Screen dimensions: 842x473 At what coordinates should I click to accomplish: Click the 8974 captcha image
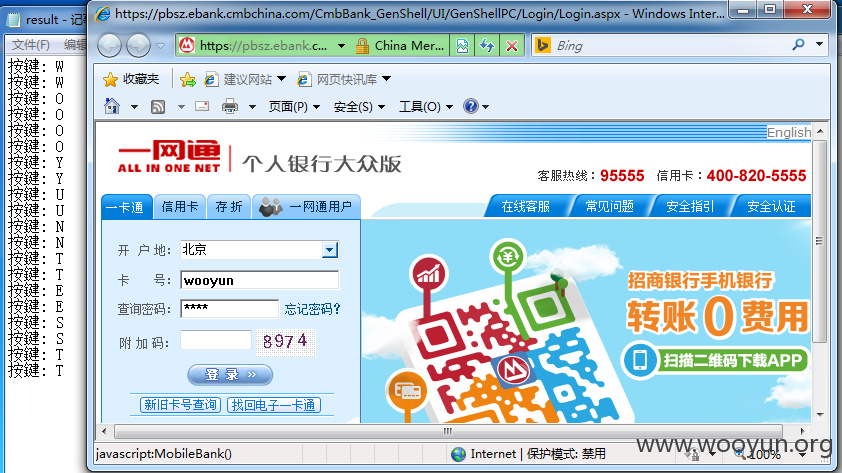(286, 341)
